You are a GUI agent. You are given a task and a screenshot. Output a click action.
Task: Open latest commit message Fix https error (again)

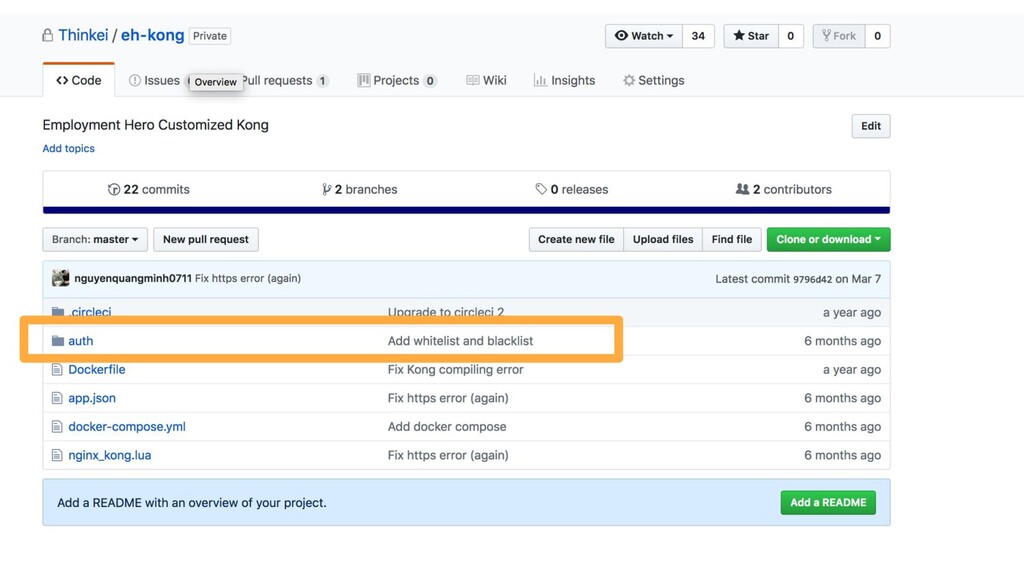248,278
